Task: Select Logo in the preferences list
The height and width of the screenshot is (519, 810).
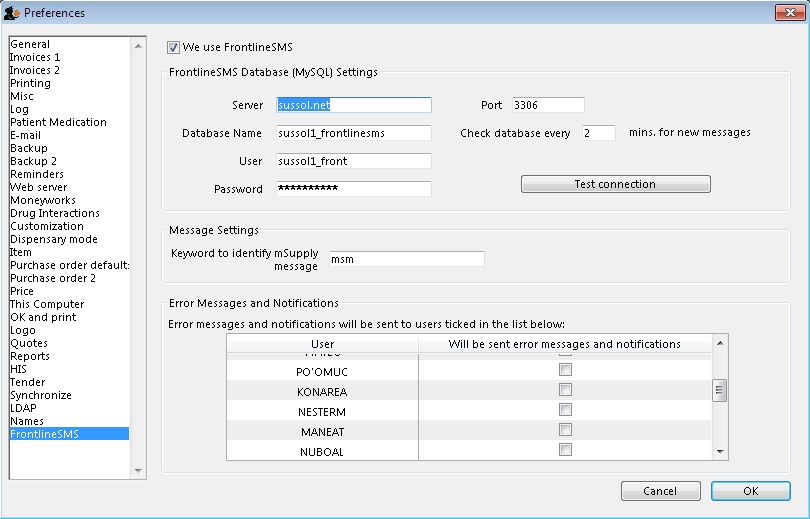Action: (69, 330)
